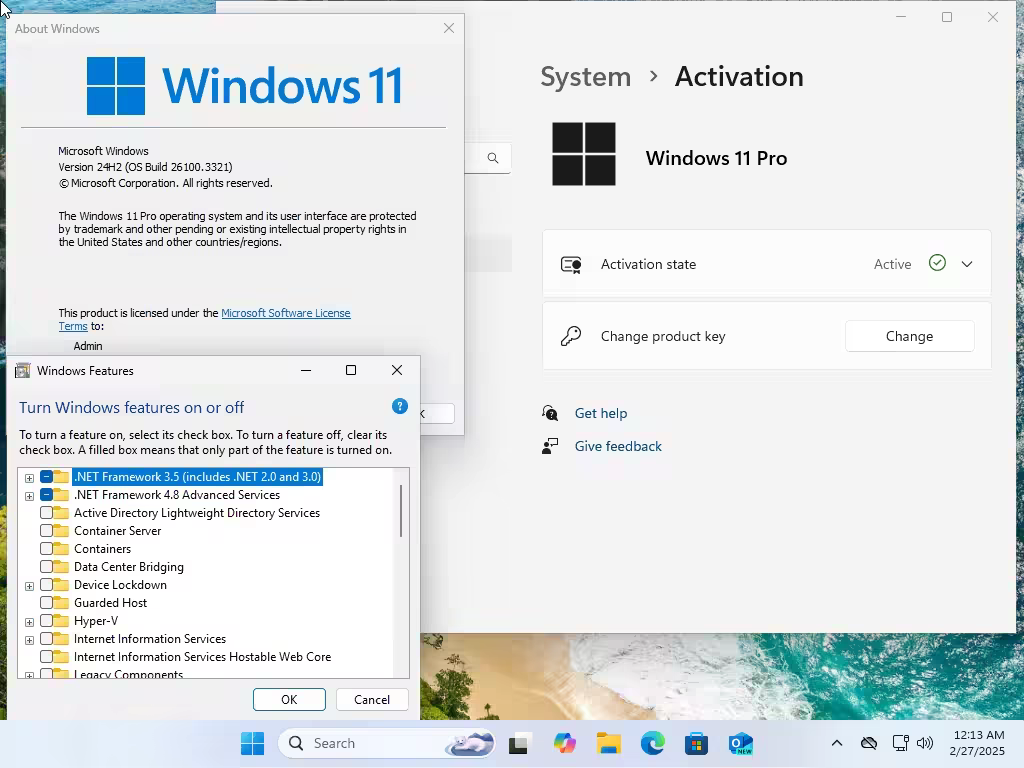The height and width of the screenshot is (768, 1024).
Task: Click the taskbar Search box
Action: tap(385, 743)
